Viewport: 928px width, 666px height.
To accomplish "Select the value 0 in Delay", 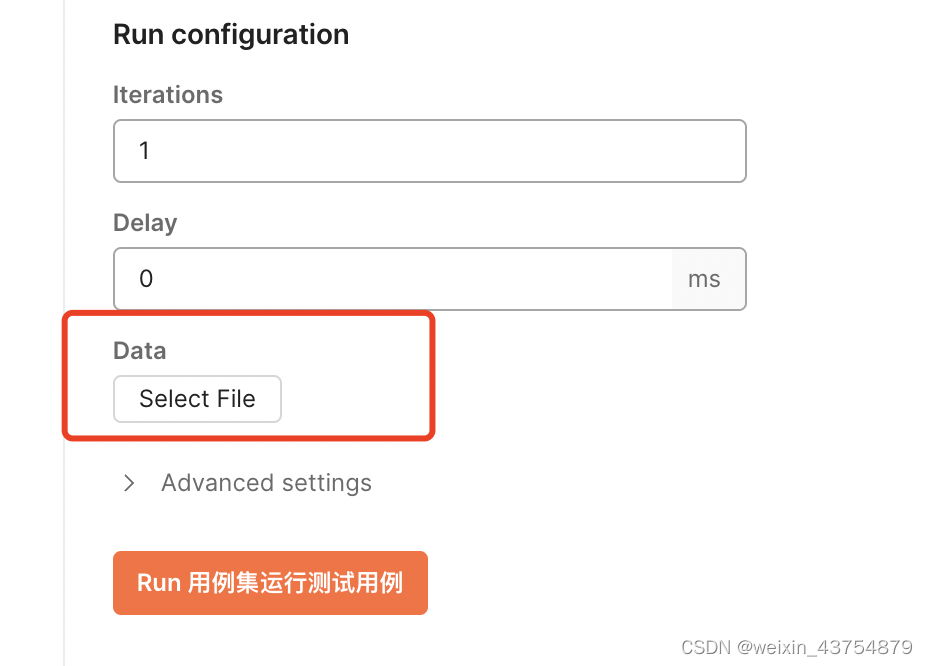I will click(146, 279).
